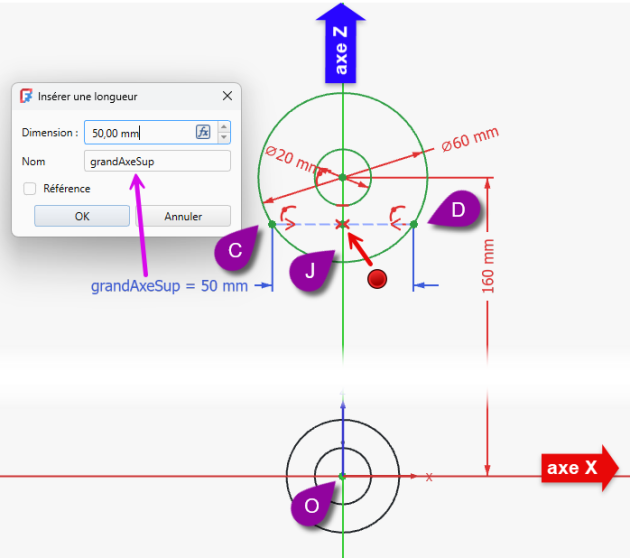Close the Insérer une longueur dialog

point(226,97)
